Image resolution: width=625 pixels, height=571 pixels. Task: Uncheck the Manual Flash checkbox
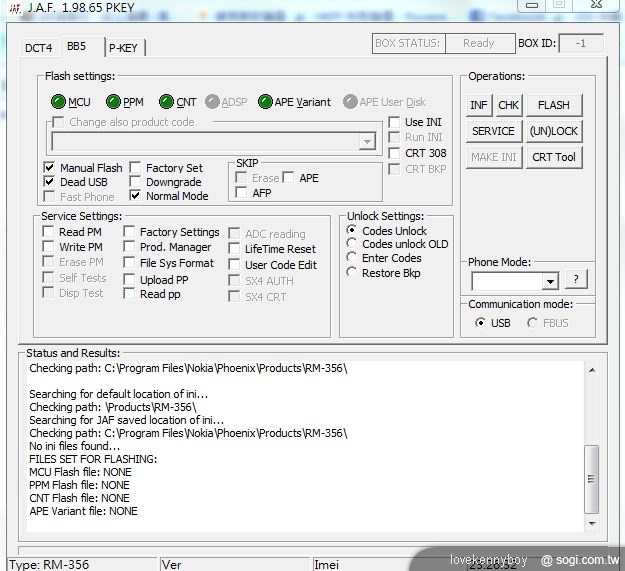49,167
